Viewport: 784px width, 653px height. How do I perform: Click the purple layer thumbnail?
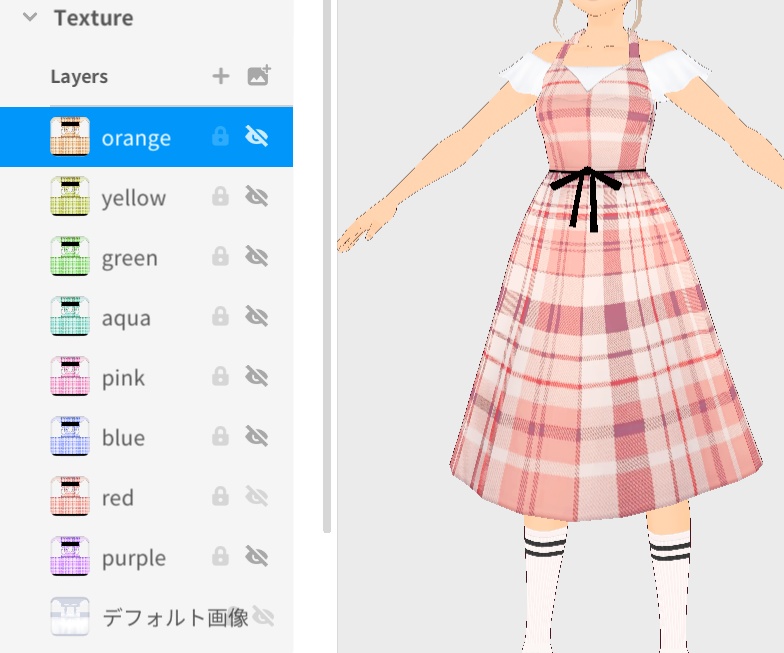[70, 556]
